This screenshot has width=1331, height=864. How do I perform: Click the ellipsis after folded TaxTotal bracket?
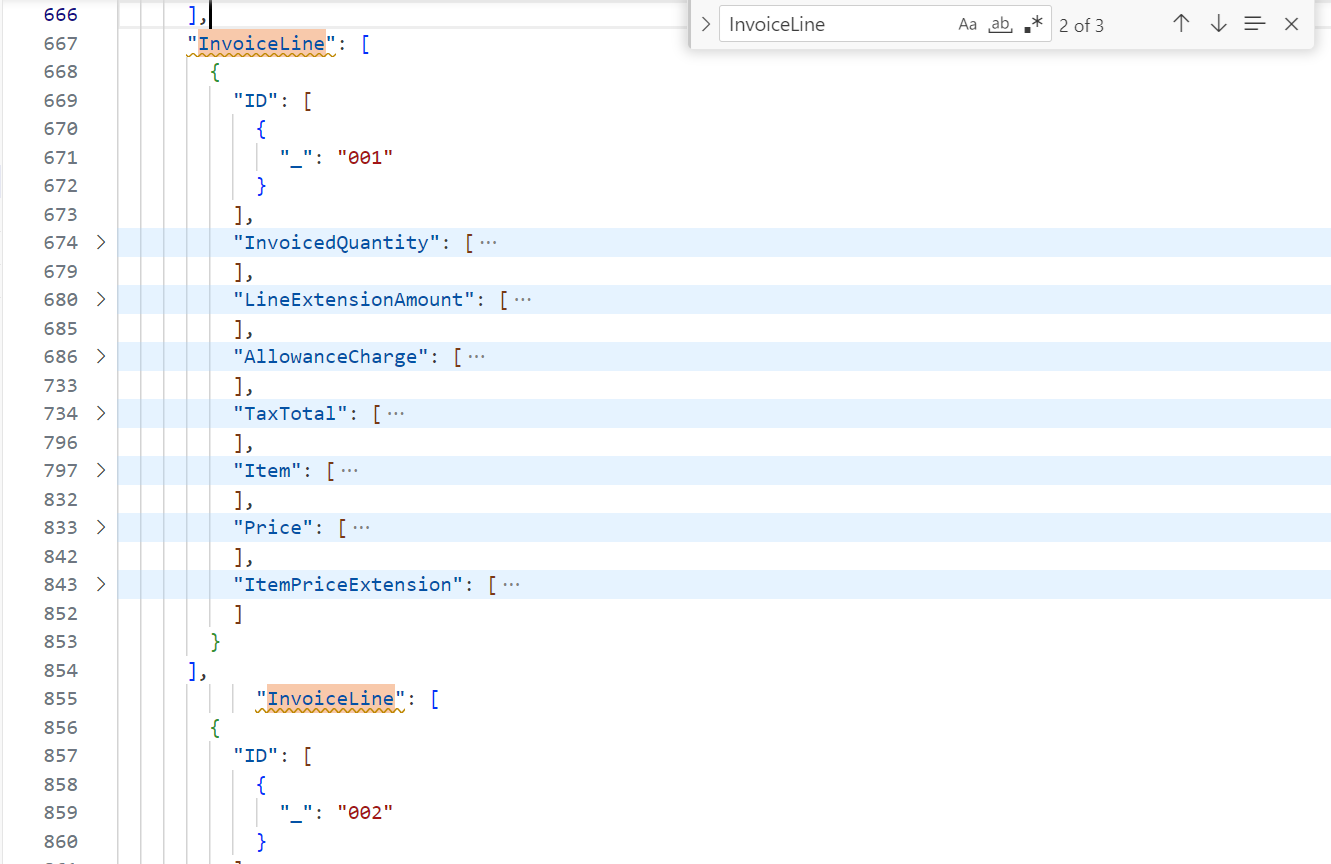point(396,413)
